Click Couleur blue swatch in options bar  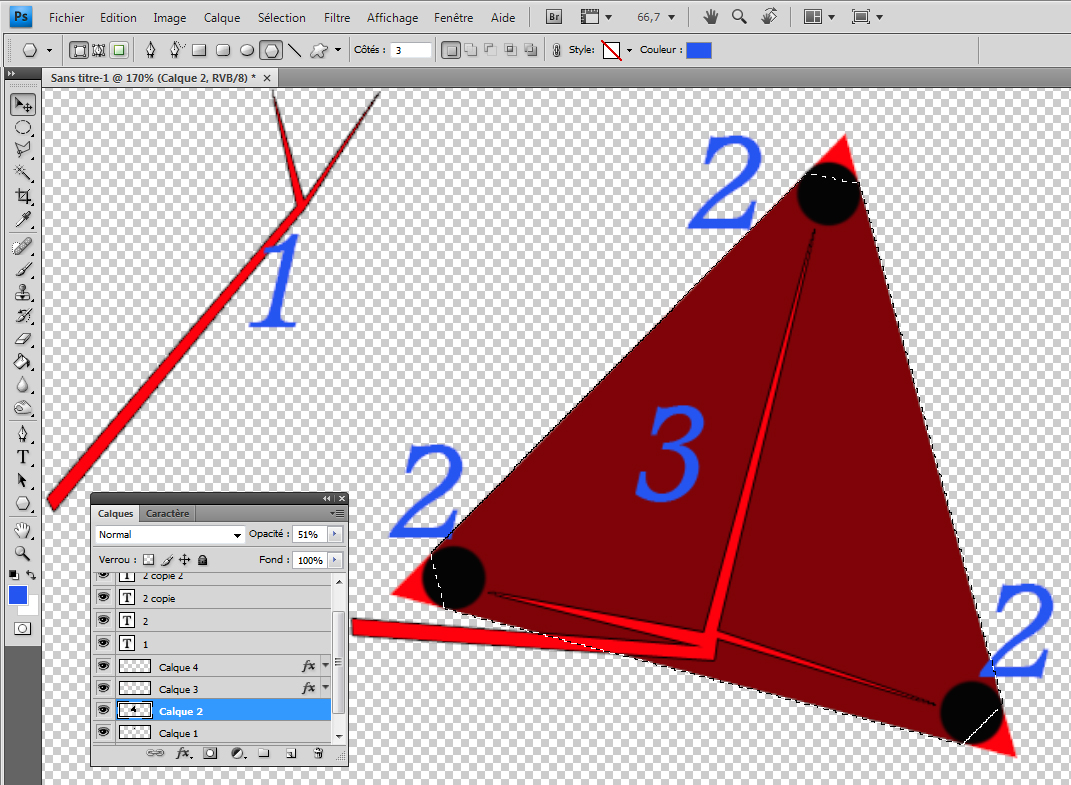click(x=699, y=50)
